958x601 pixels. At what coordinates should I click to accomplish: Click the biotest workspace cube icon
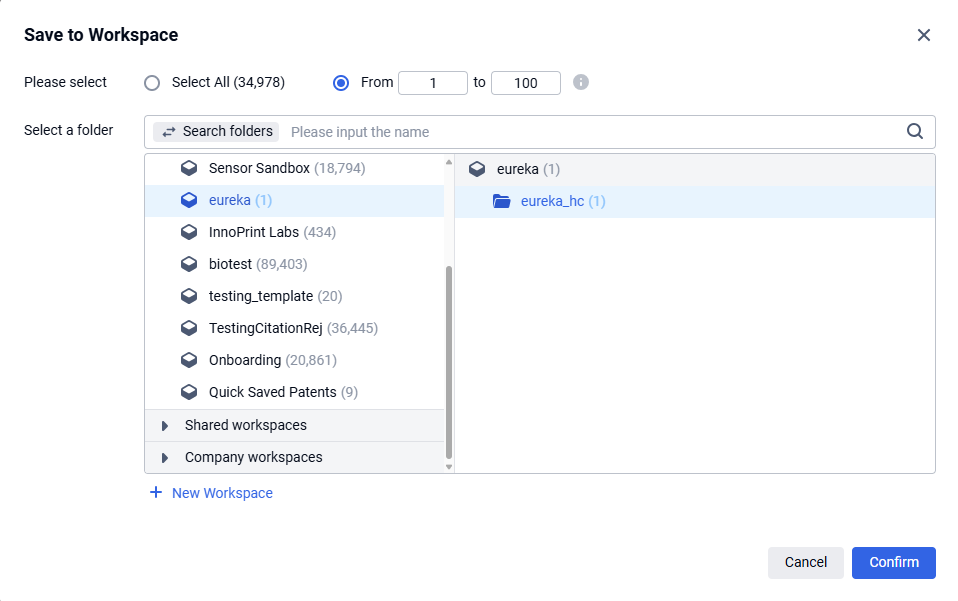189,264
